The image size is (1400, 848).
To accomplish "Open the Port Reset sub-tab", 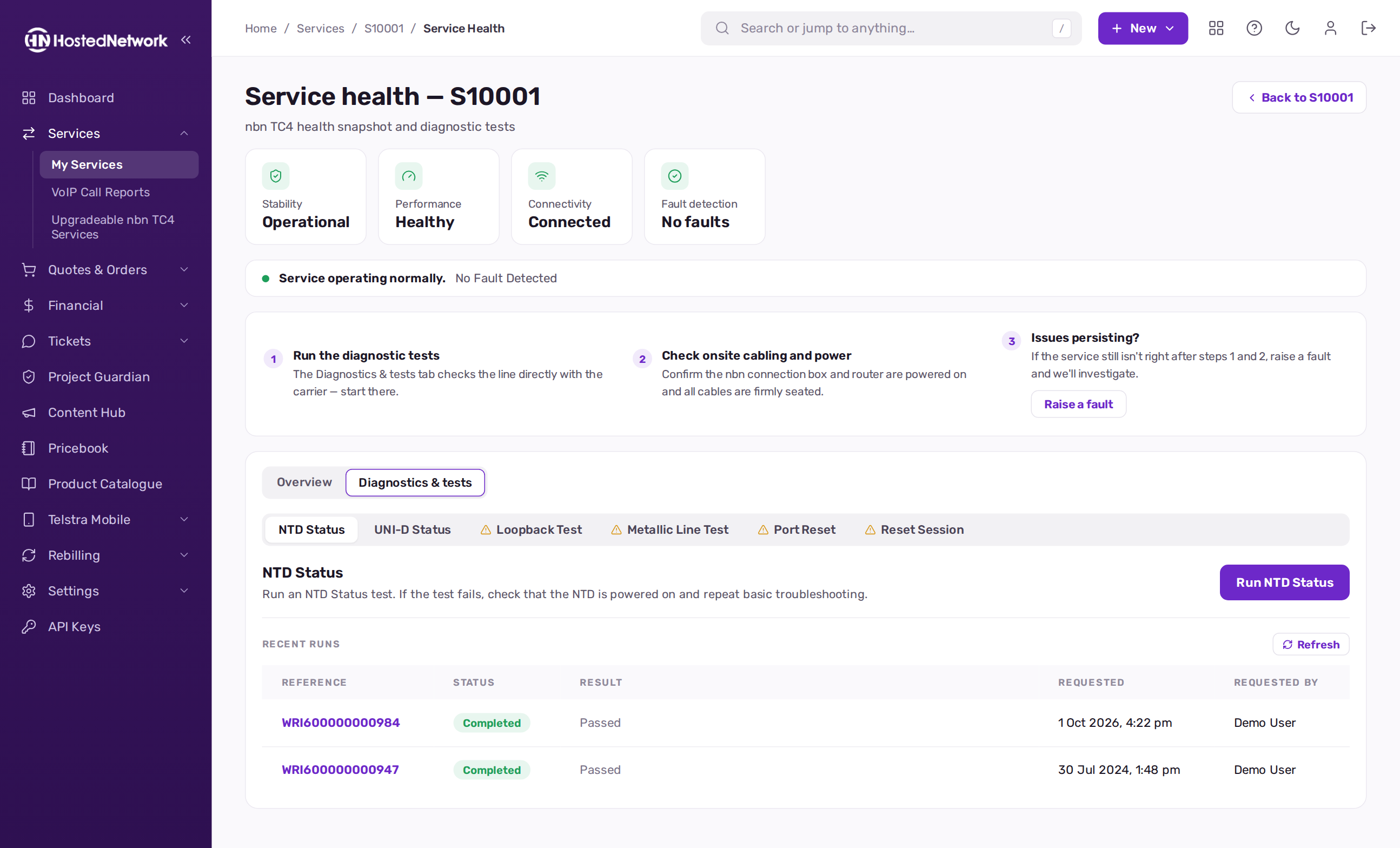I will [x=796, y=529].
